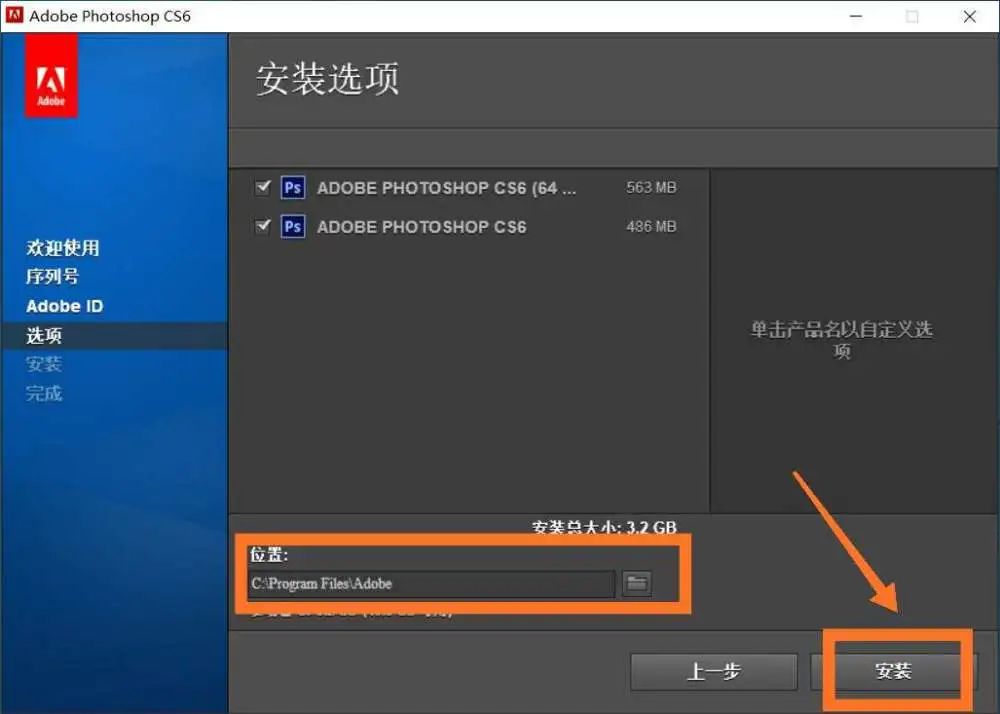The image size is (1000, 714).
Task: Open the folder browse icon beside the location path
Action: point(636,583)
